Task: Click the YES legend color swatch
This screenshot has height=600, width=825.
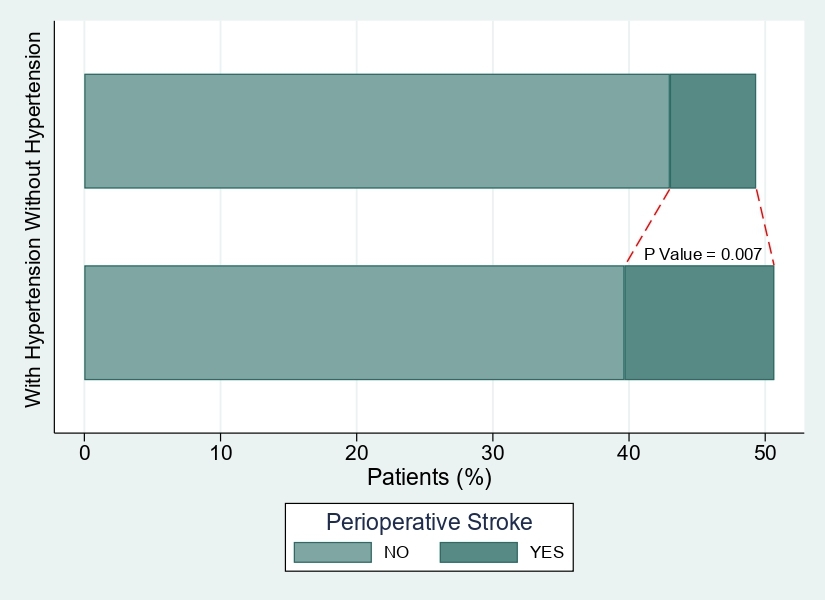Action: (x=479, y=552)
